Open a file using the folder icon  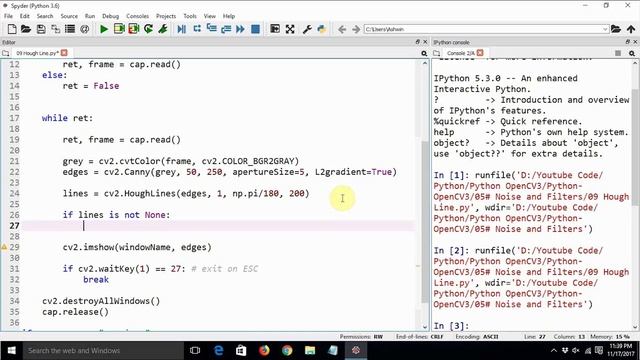(26, 29)
